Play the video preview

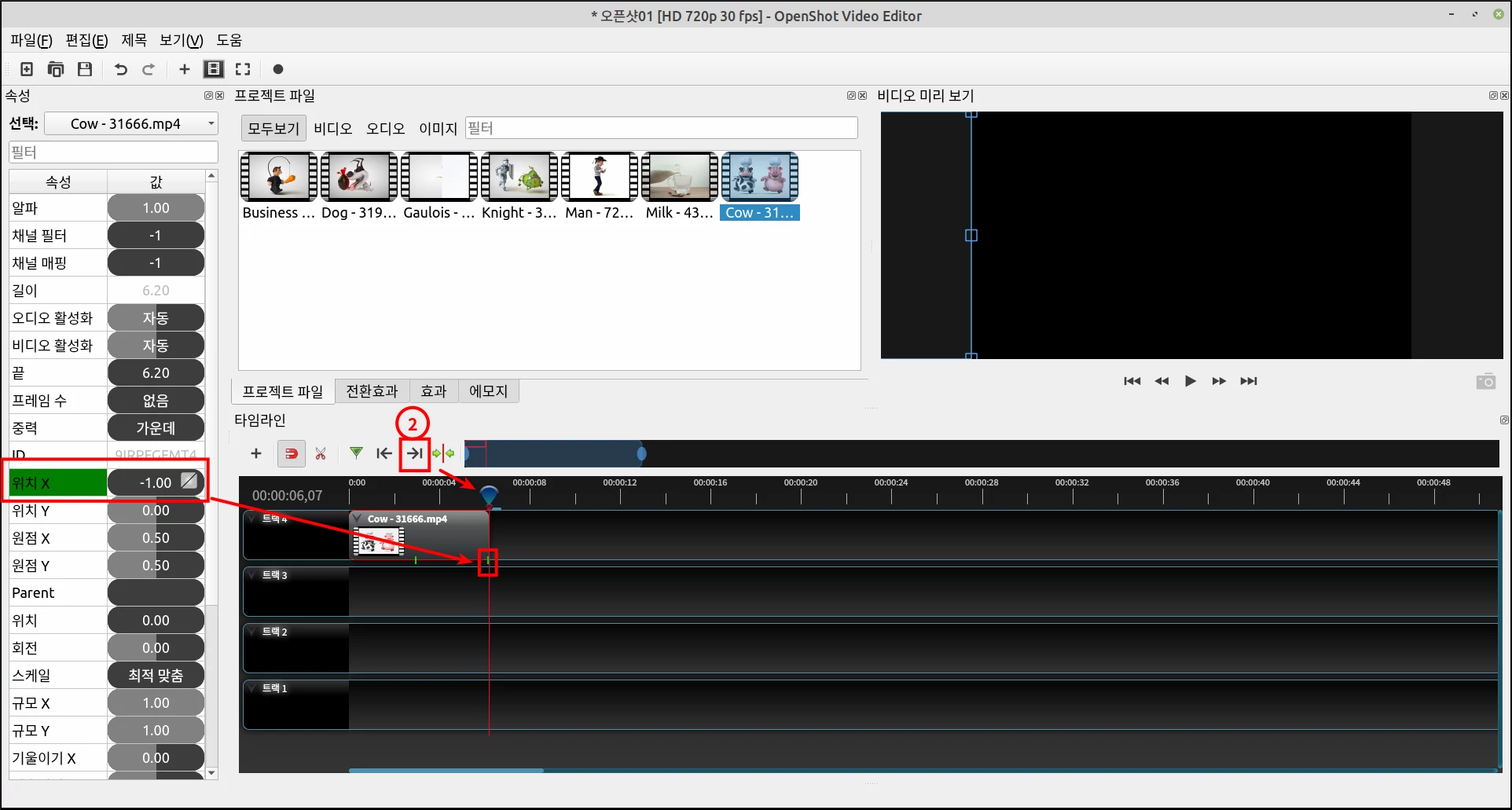click(1191, 381)
